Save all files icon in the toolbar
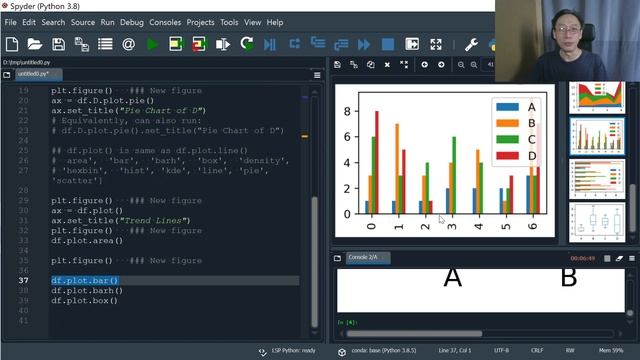This screenshot has height=360, width=640. click(82, 44)
